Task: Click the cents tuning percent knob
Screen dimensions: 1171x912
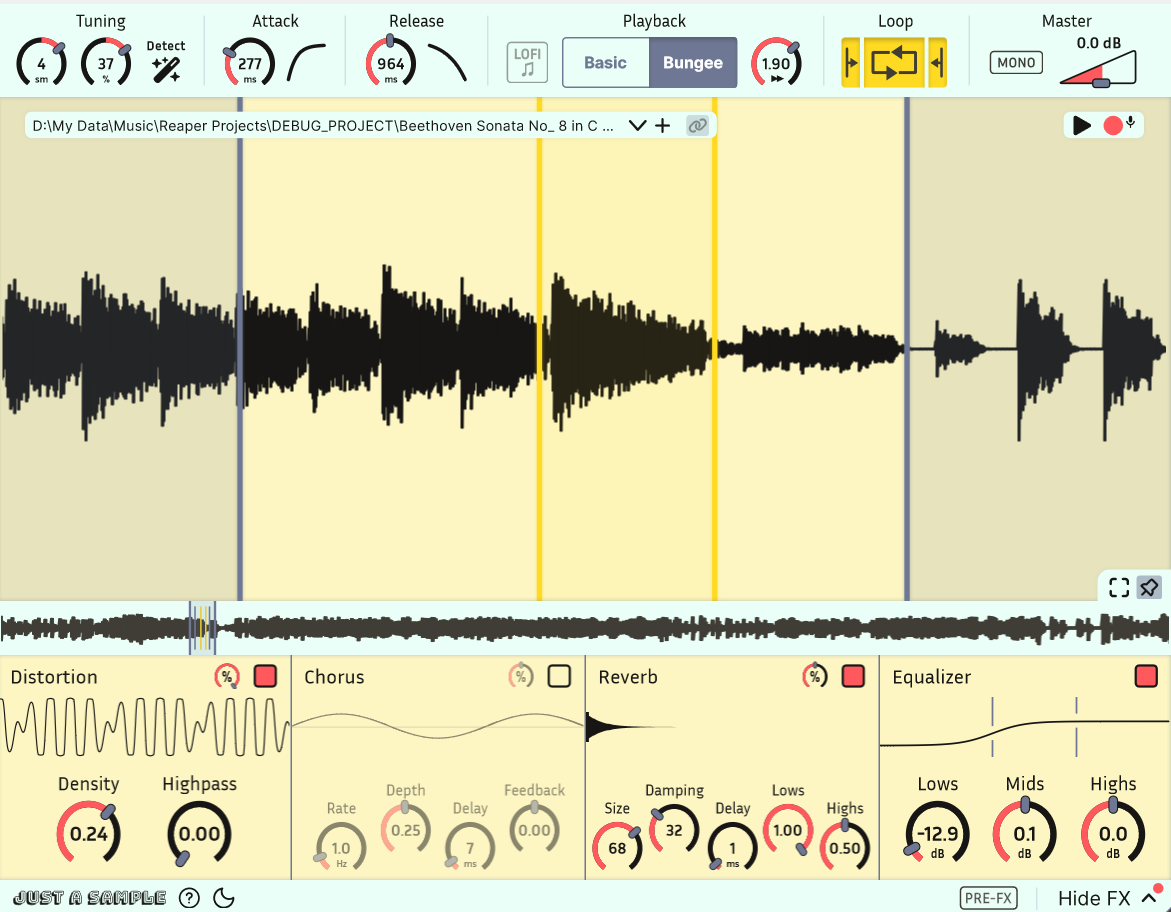Action: tap(106, 63)
